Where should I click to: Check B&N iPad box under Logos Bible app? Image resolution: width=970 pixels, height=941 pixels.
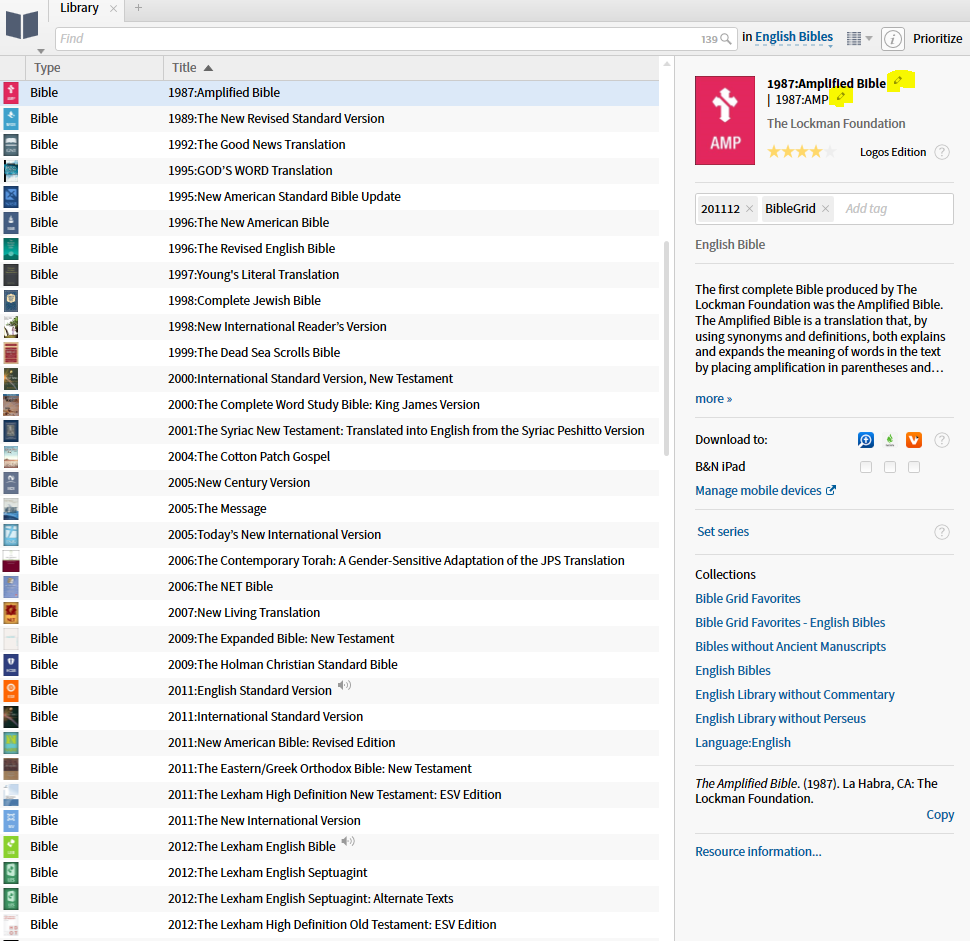click(866, 467)
